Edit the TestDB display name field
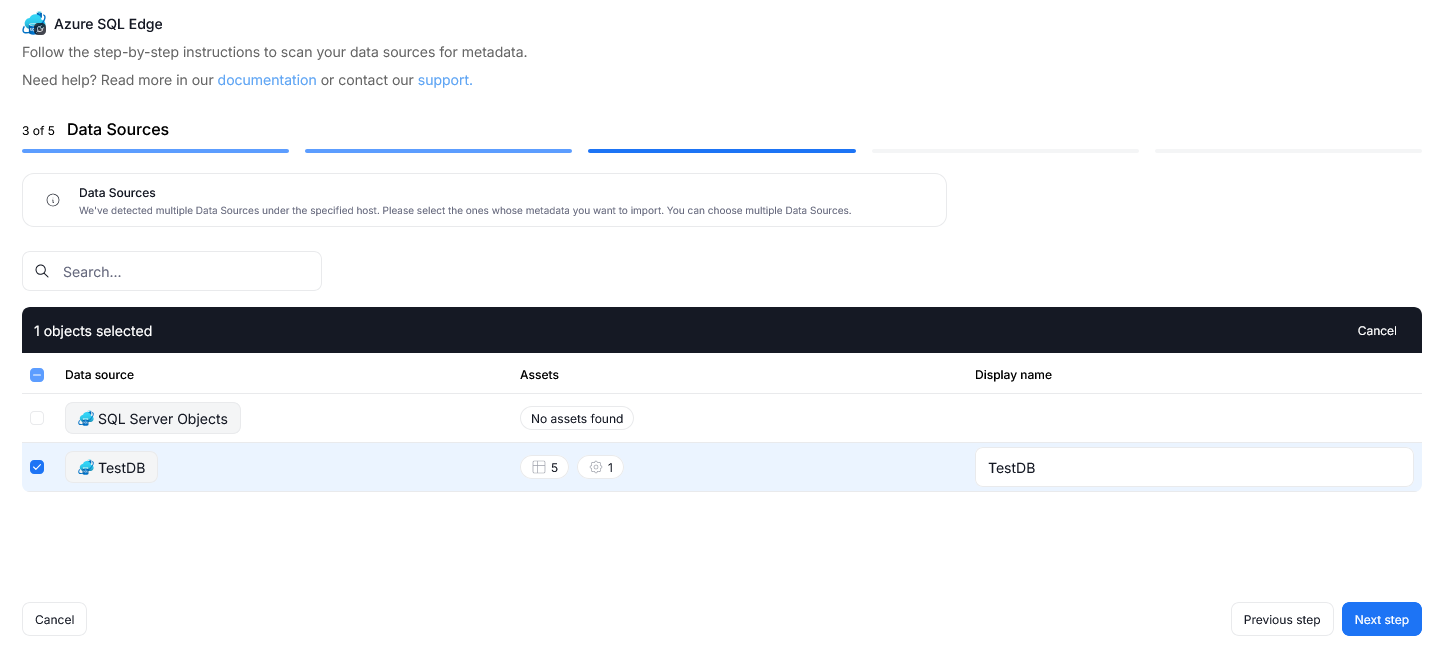This screenshot has height=653, width=1442. point(1194,467)
